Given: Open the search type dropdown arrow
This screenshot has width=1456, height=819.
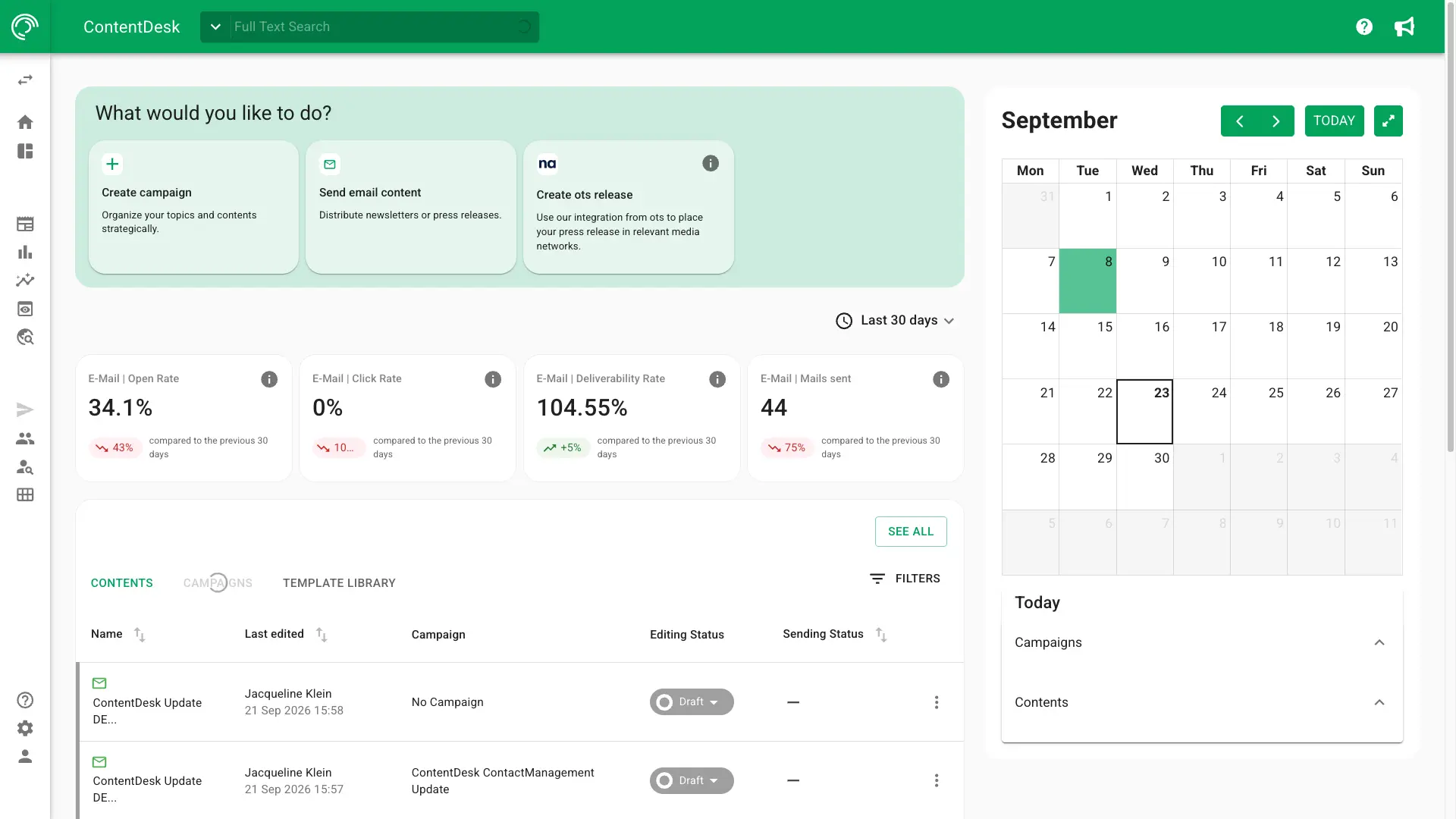Looking at the screenshot, I should pyautogui.click(x=215, y=27).
